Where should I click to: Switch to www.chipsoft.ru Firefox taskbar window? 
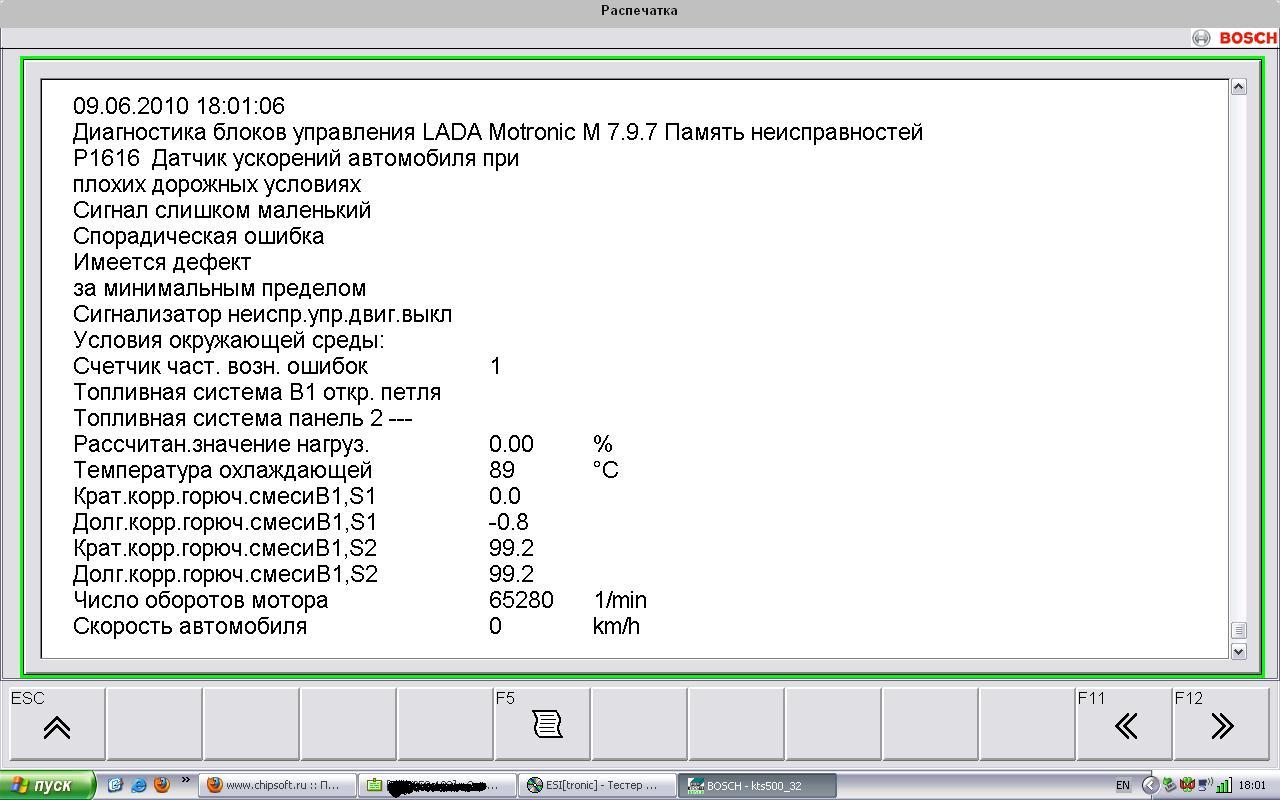(x=273, y=785)
